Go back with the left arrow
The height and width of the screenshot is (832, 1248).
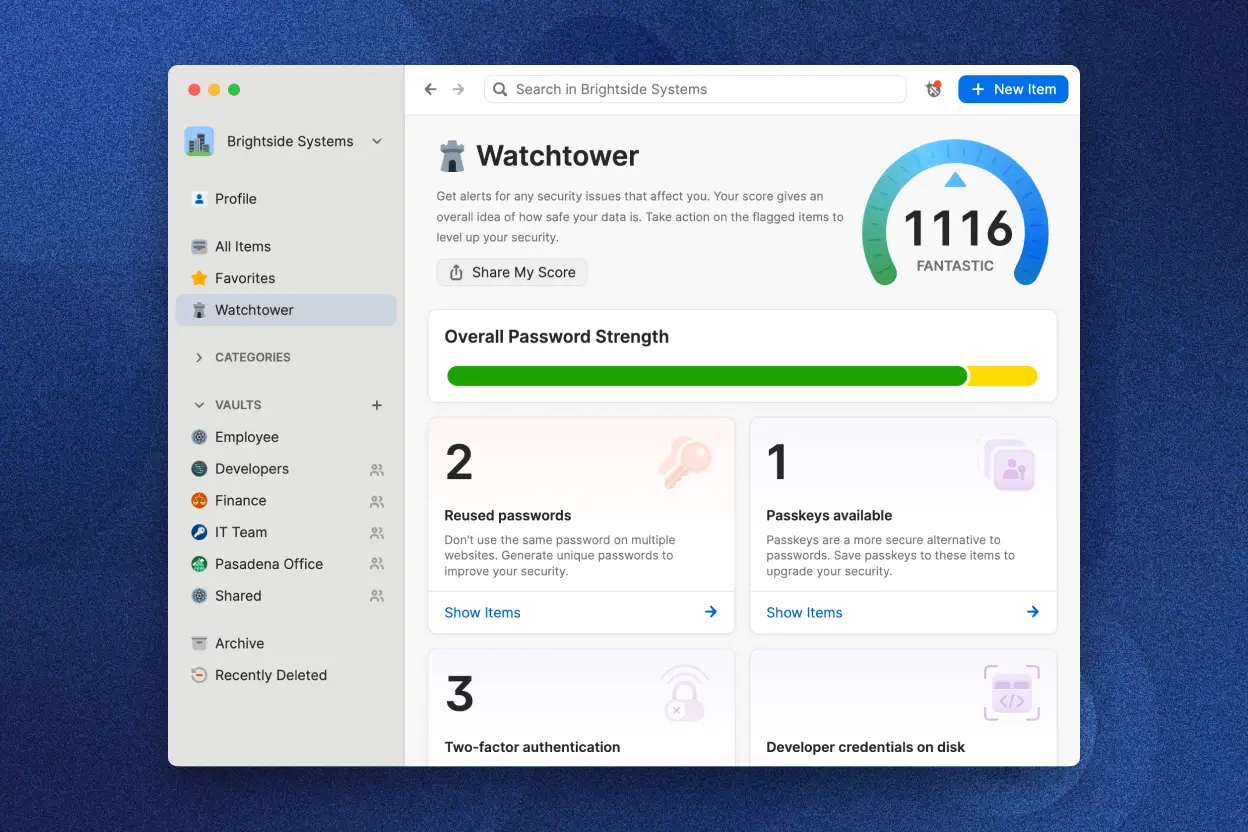pos(431,89)
